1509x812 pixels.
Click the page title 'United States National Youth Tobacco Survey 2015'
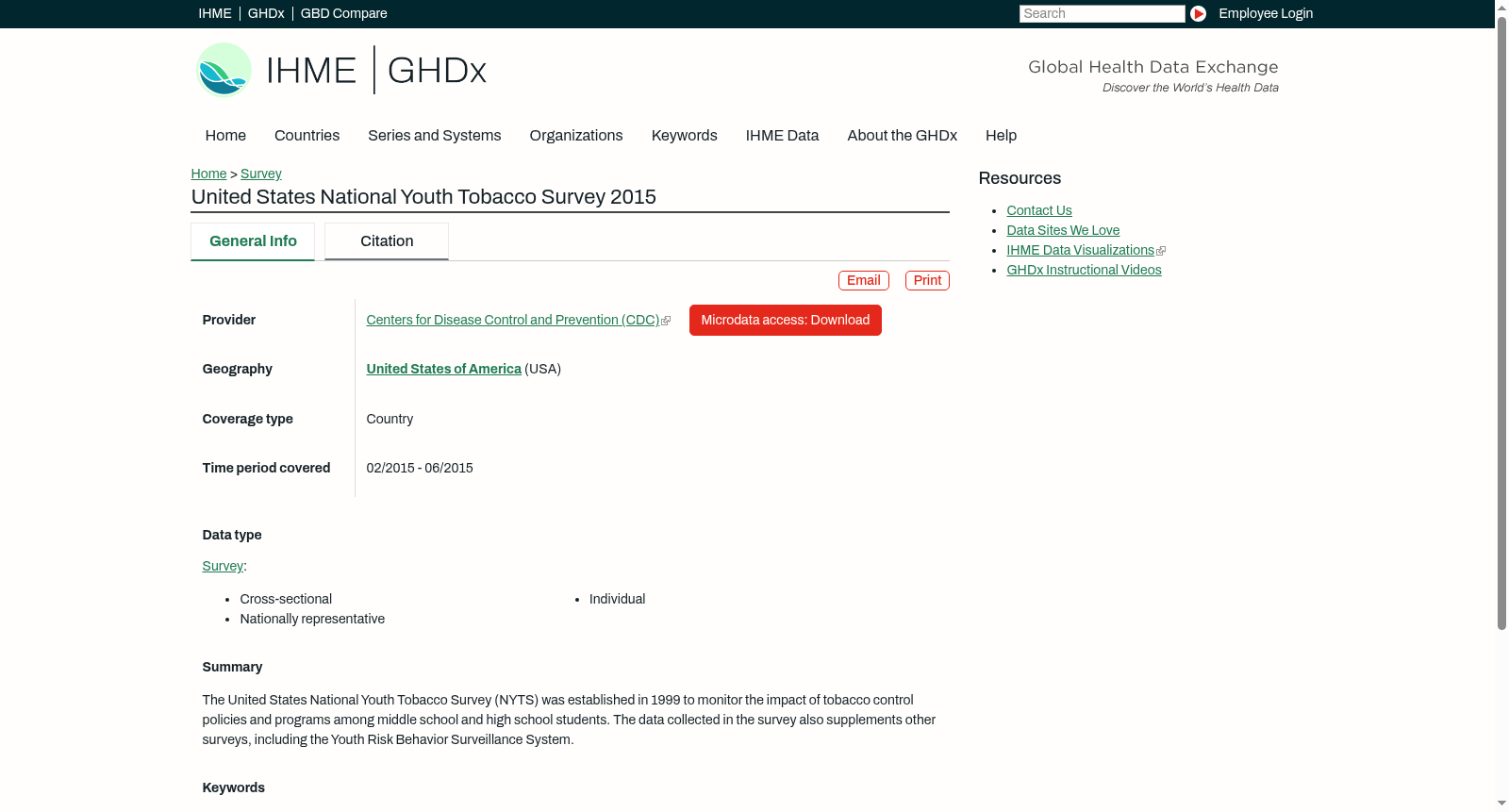click(423, 197)
